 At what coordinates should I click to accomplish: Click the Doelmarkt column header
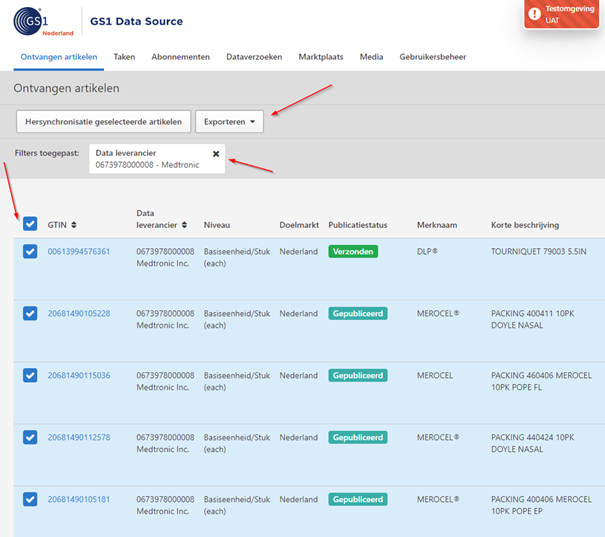[299, 225]
